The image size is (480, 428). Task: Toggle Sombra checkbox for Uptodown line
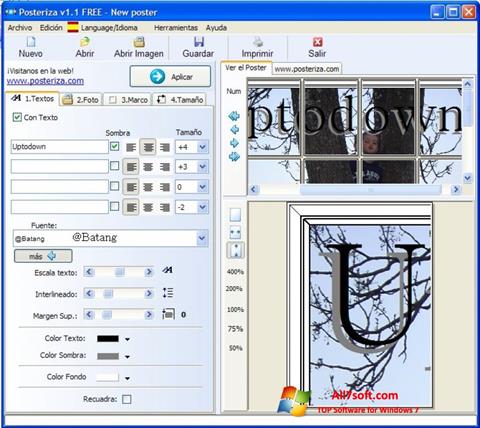click(x=114, y=146)
